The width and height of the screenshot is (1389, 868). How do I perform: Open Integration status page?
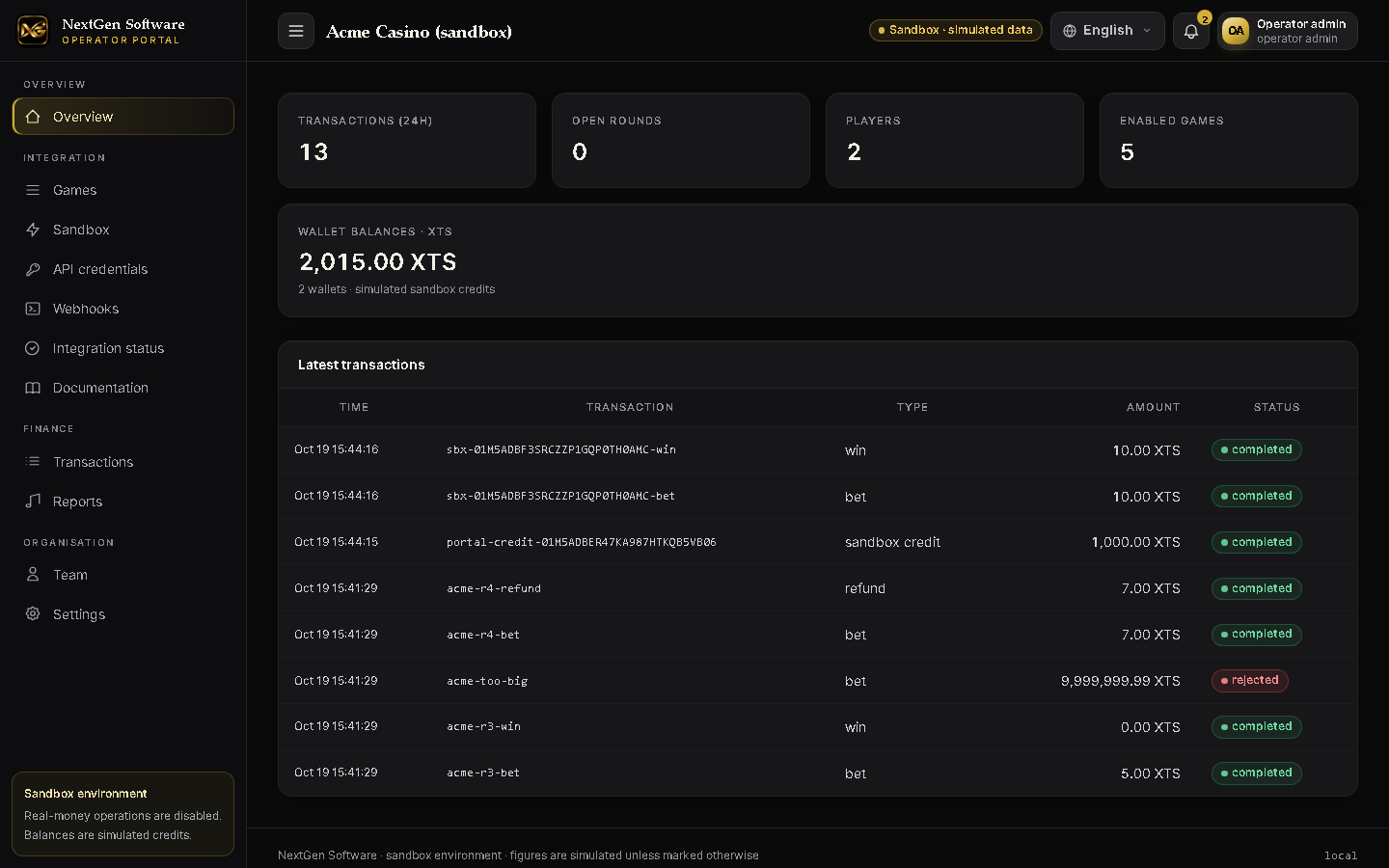coord(123,348)
